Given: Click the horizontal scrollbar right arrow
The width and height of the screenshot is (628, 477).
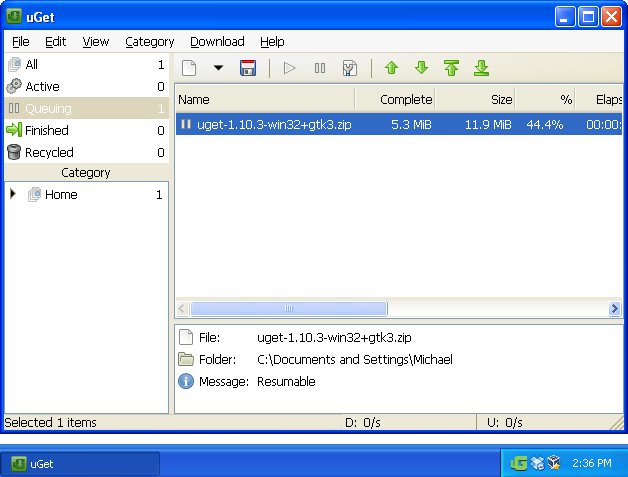Looking at the screenshot, I should [x=615, y=309].
